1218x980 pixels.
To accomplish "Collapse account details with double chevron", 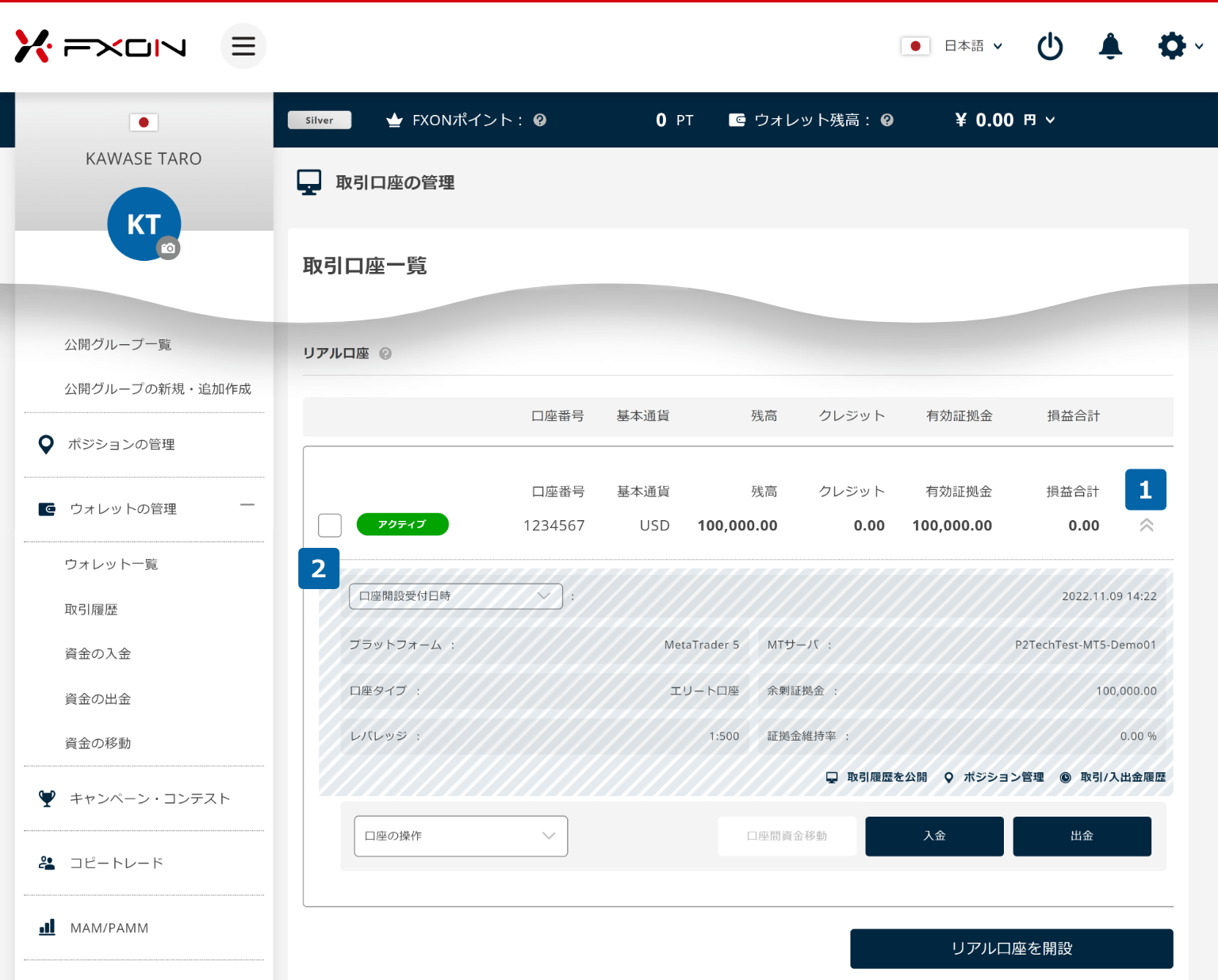I will (x=1147, y=525).
